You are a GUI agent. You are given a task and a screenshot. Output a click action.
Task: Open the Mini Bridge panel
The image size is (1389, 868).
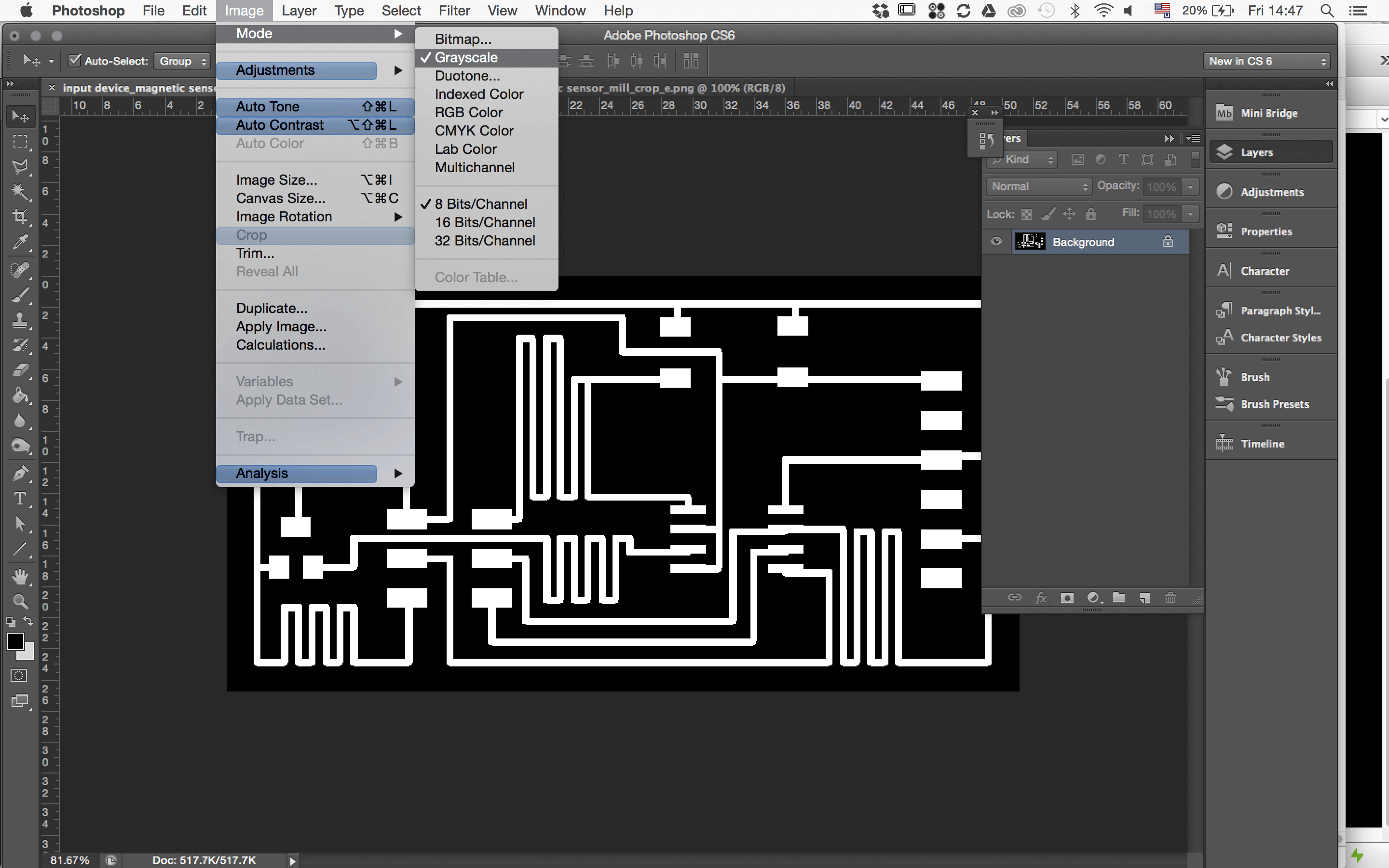(x=1269, y=113)
